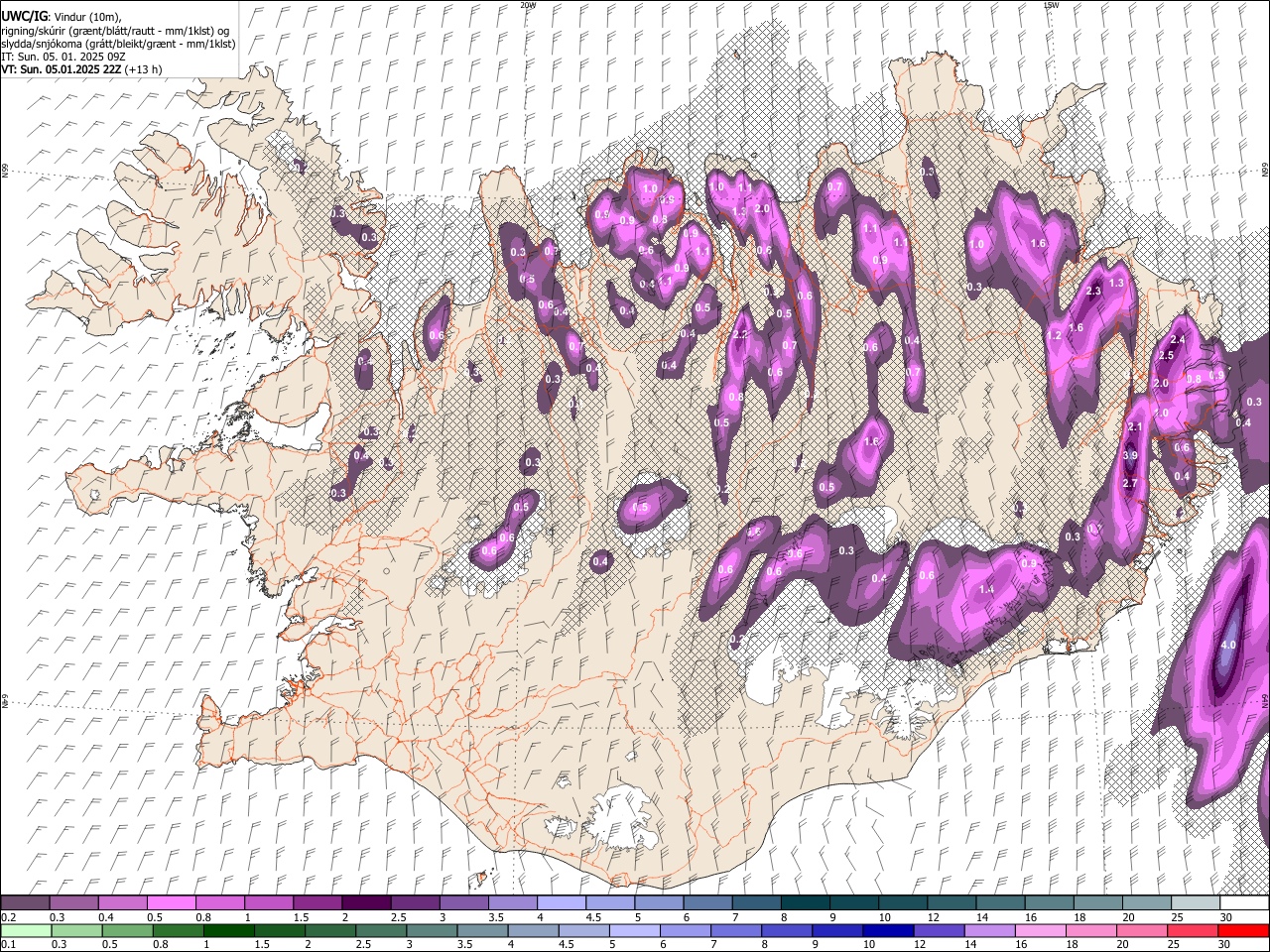Click the '1.4' value in the southern snow band
Screen dimensions: 1270x952
[986, 589]
